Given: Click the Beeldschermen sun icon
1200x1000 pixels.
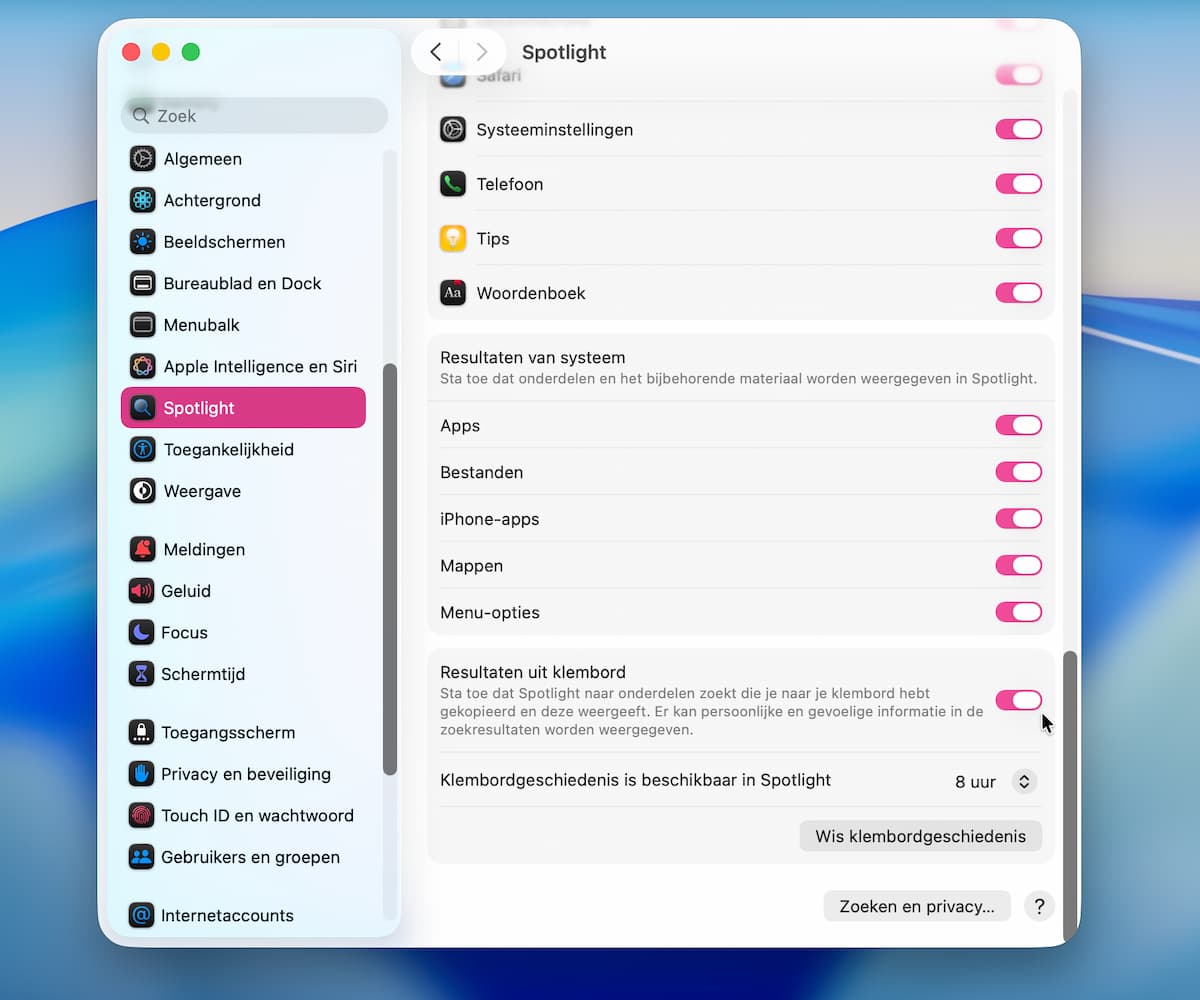Looking at the screenshot, I should click(142, 242).
